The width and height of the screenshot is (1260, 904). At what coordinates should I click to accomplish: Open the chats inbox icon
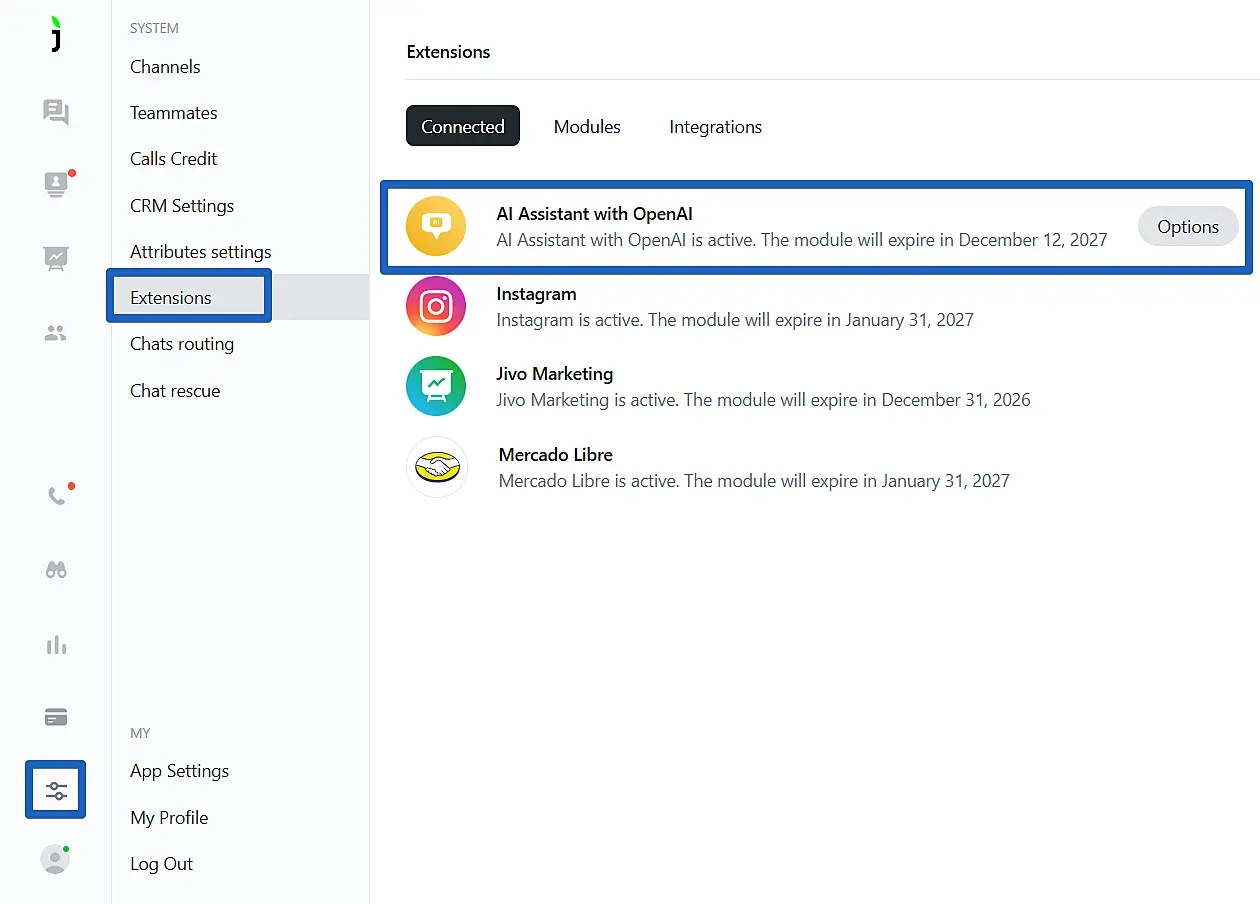(56, 111)
